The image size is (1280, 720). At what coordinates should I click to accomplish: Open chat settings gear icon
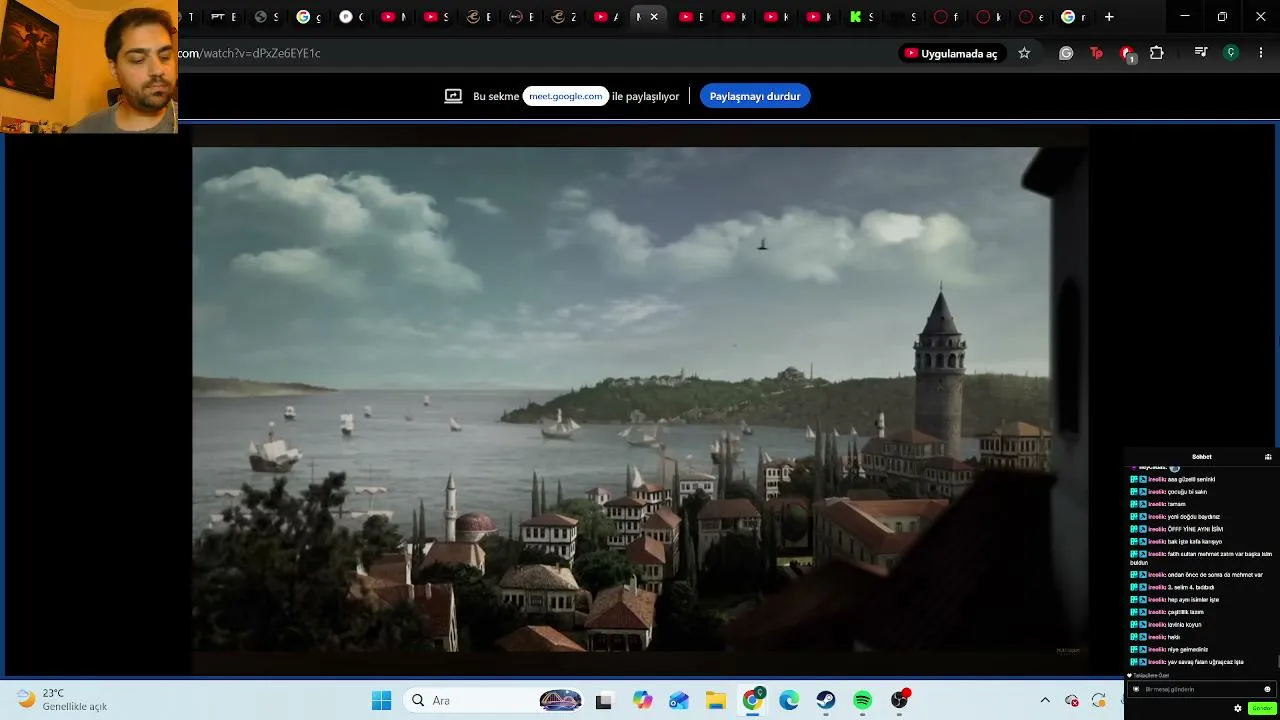coord(1238,708)
